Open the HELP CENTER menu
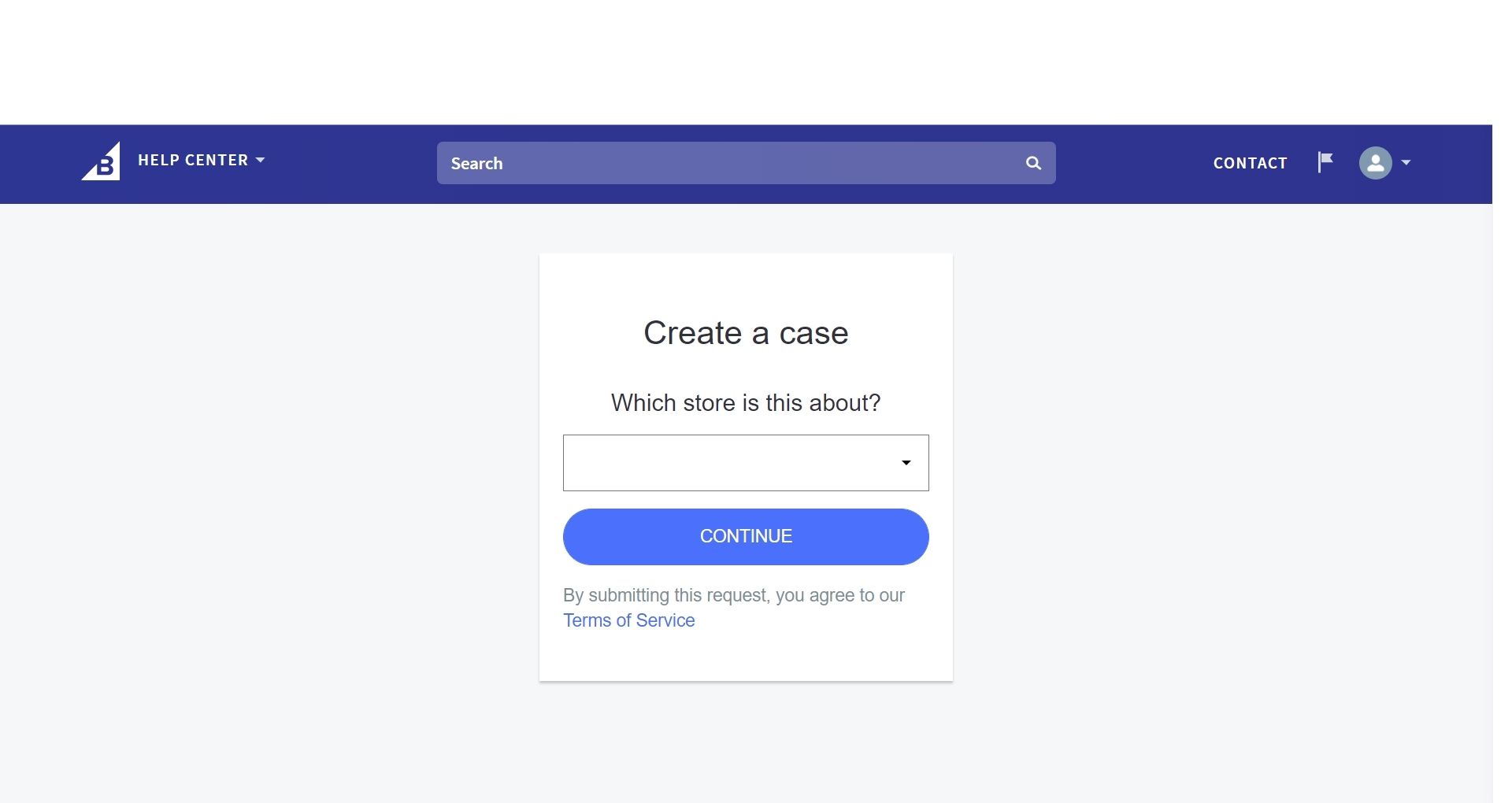Screen dimensions: 1512x803 tap(193, 161)
